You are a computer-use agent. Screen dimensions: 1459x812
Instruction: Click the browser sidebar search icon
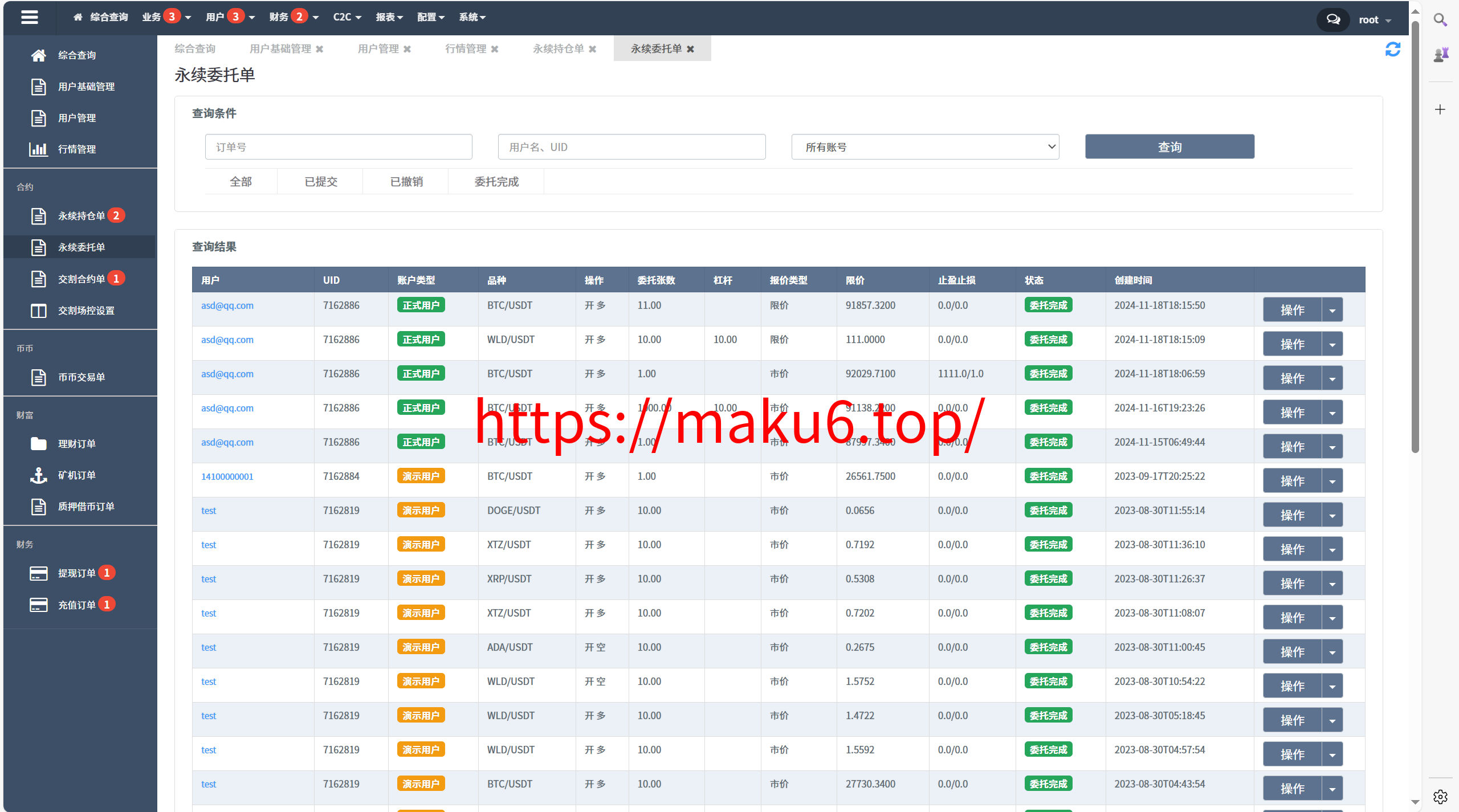[1440, 20]
